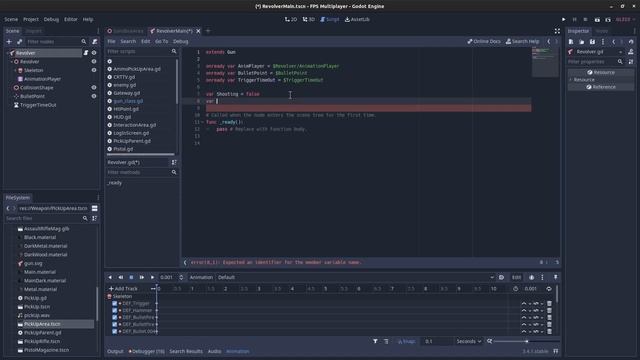The width and height of the screenshot is (640, 360).
Task: Click Search Help button
Action: pos(522,41)
